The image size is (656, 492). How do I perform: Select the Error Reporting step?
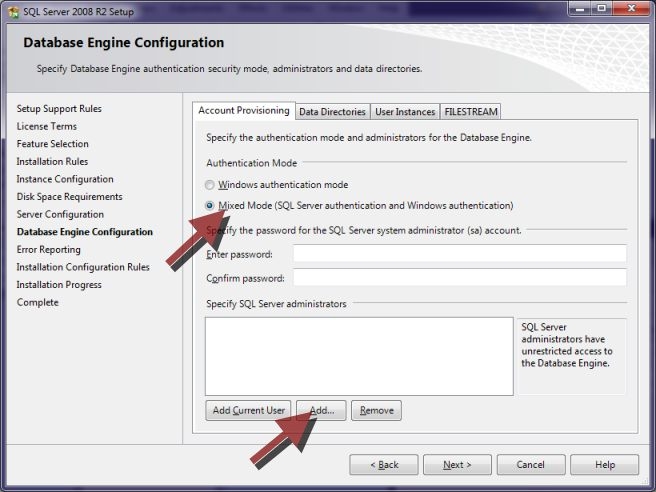point(49,249)
